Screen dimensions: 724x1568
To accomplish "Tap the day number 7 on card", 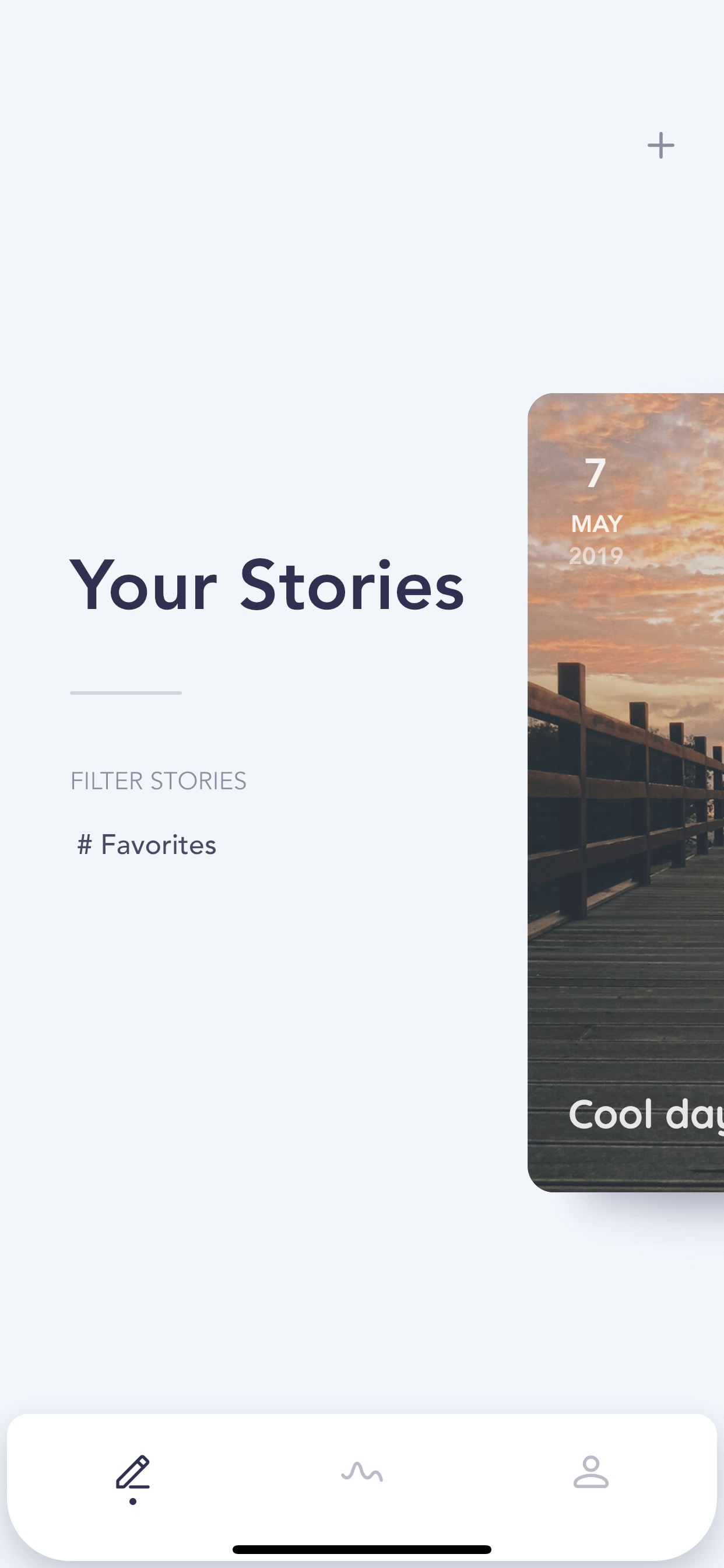I will pos(596,474).
